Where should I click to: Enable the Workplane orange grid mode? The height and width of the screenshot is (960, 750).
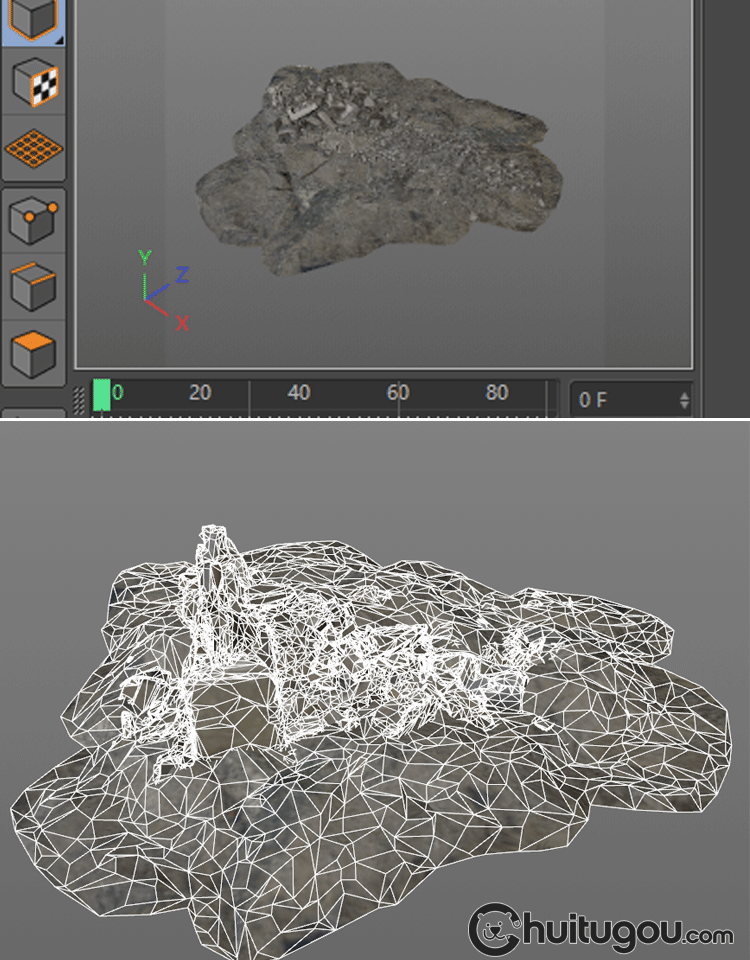[34, 149]
